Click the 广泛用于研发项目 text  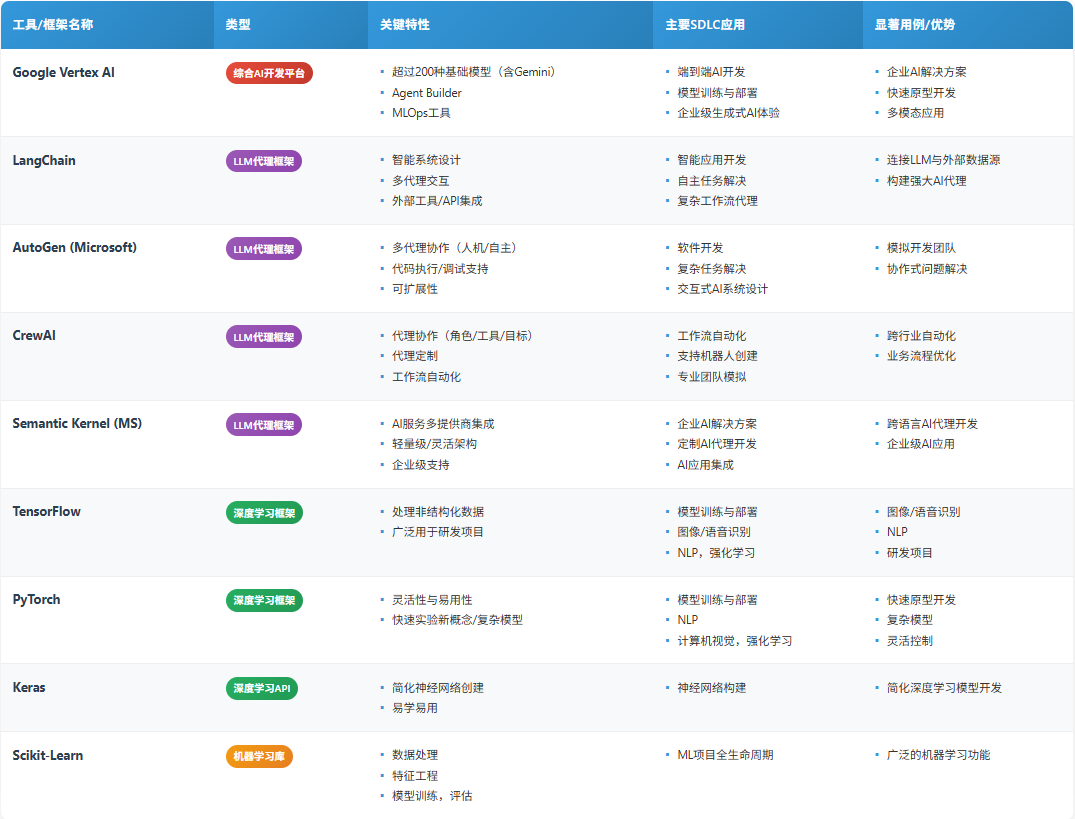click(x=437, y=532)
